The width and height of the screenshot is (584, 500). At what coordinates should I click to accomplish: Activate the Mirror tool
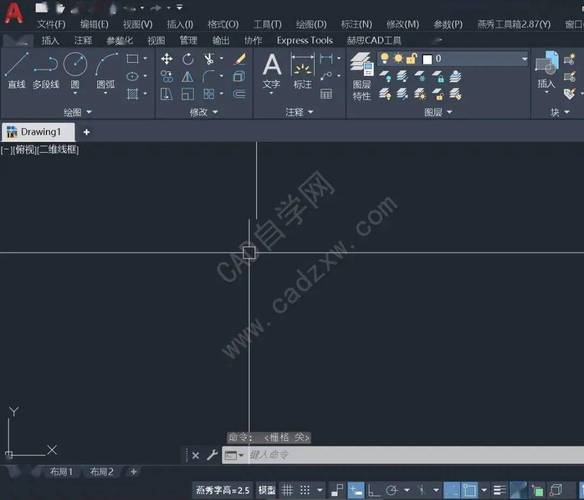point(188,76)
